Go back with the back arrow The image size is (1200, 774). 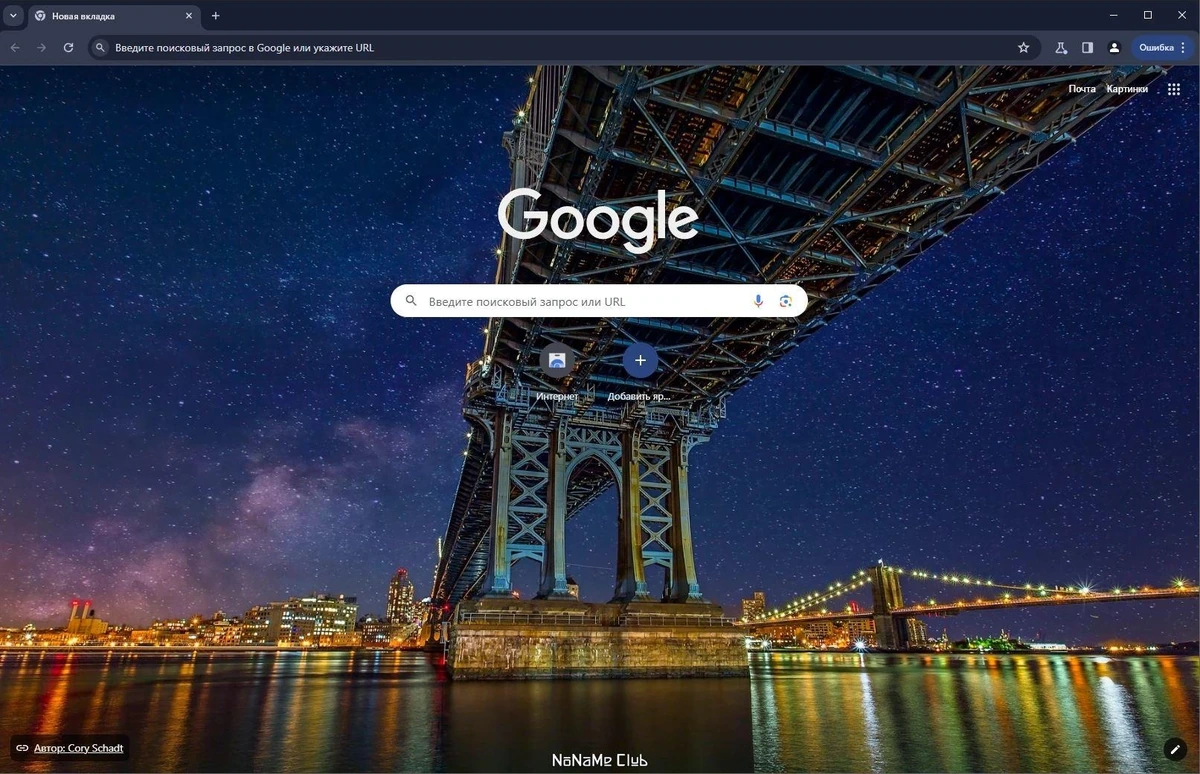[15, 47]
